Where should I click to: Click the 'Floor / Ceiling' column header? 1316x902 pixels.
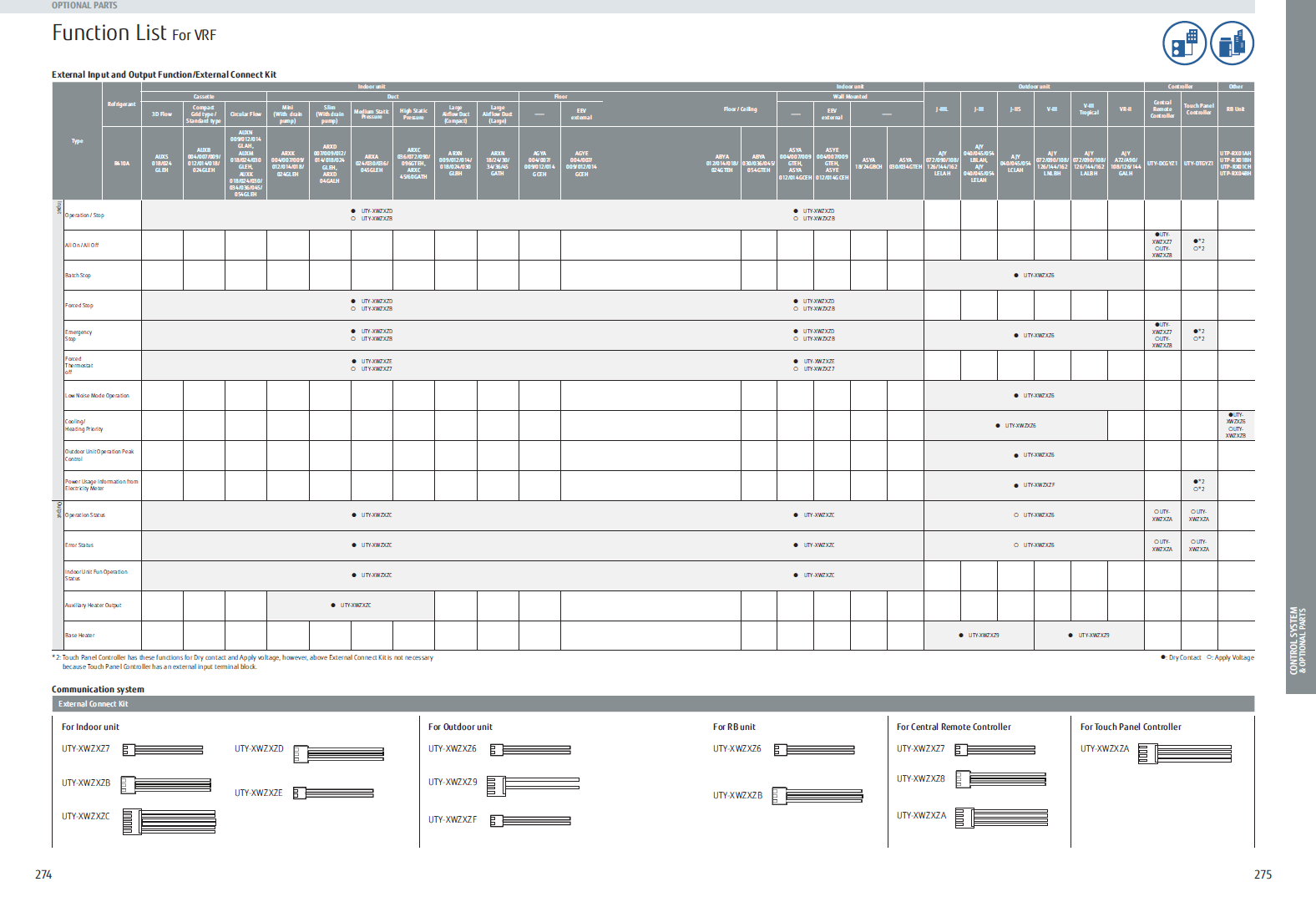[x=740, y=109]
